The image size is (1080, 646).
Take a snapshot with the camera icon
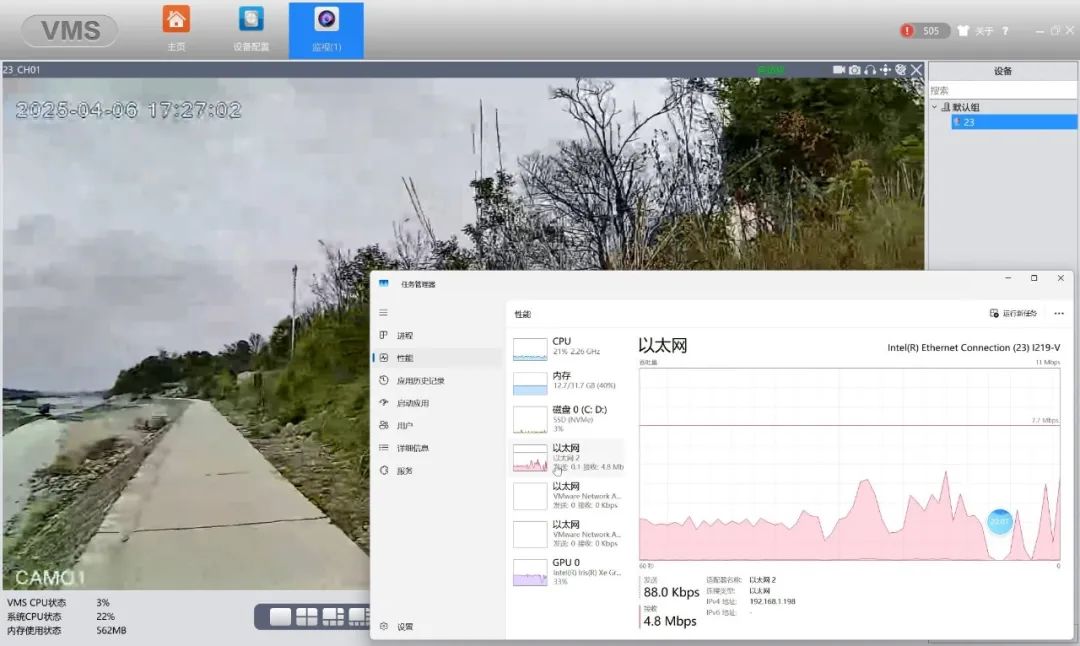pos(854,70)
